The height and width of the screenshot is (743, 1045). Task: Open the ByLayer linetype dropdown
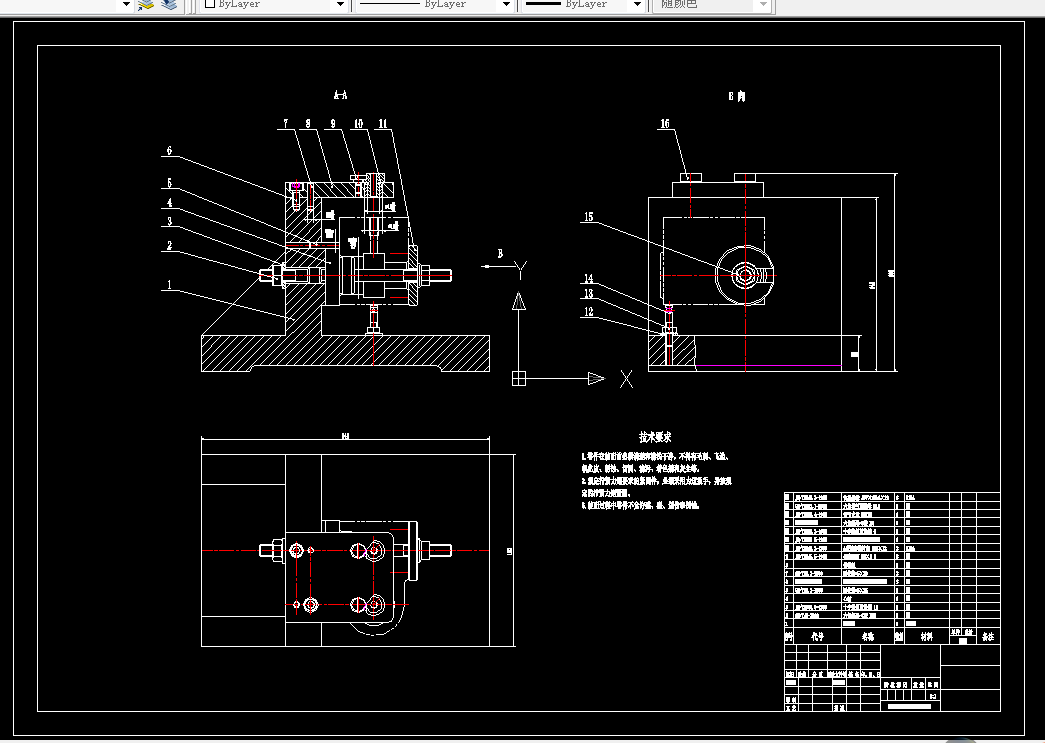[506, 5]
